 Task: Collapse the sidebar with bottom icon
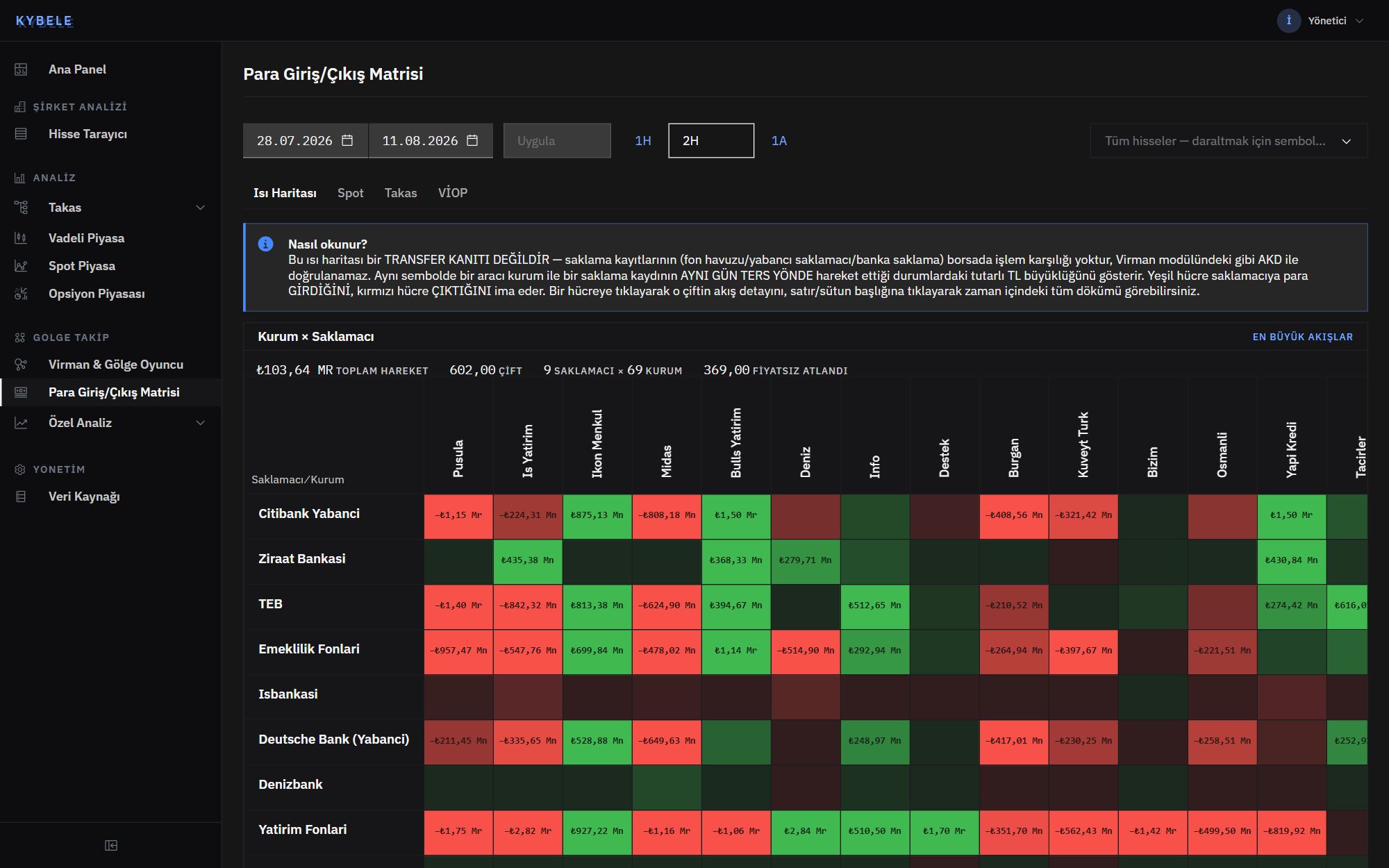(111, 845)
